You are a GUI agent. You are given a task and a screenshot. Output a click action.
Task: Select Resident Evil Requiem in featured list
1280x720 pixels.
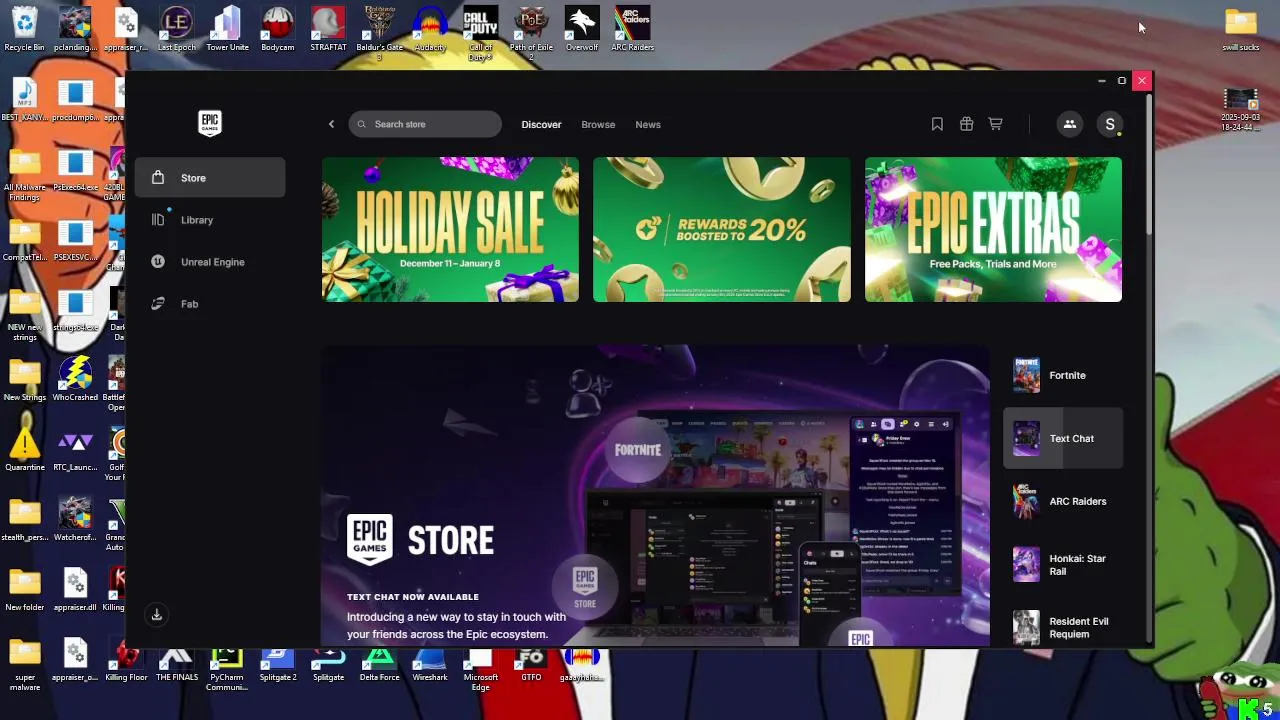1063,627
